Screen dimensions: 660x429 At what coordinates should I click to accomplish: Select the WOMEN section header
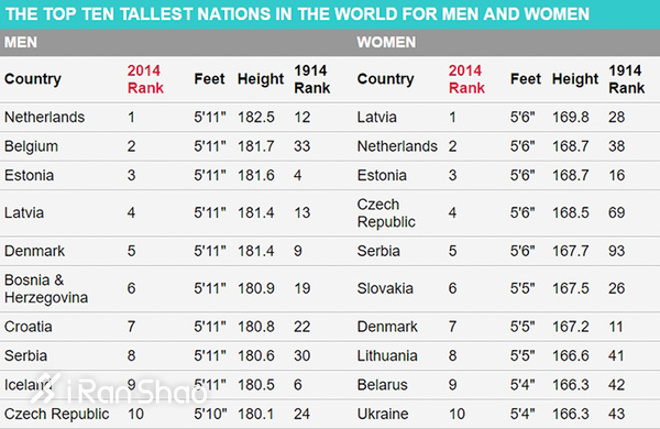386,44
